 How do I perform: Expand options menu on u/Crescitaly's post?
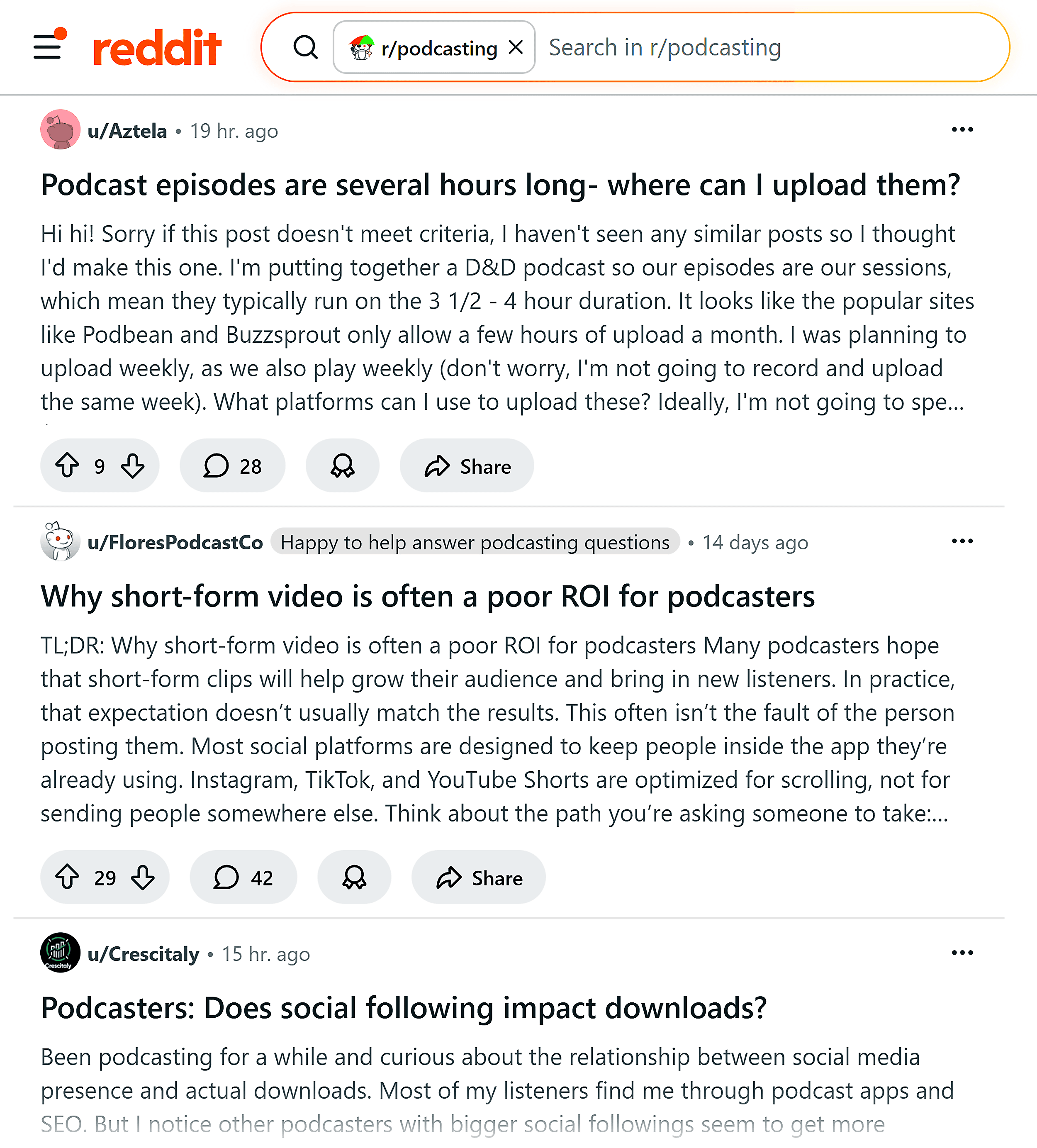pyautogui.click(x=962, y=953)
